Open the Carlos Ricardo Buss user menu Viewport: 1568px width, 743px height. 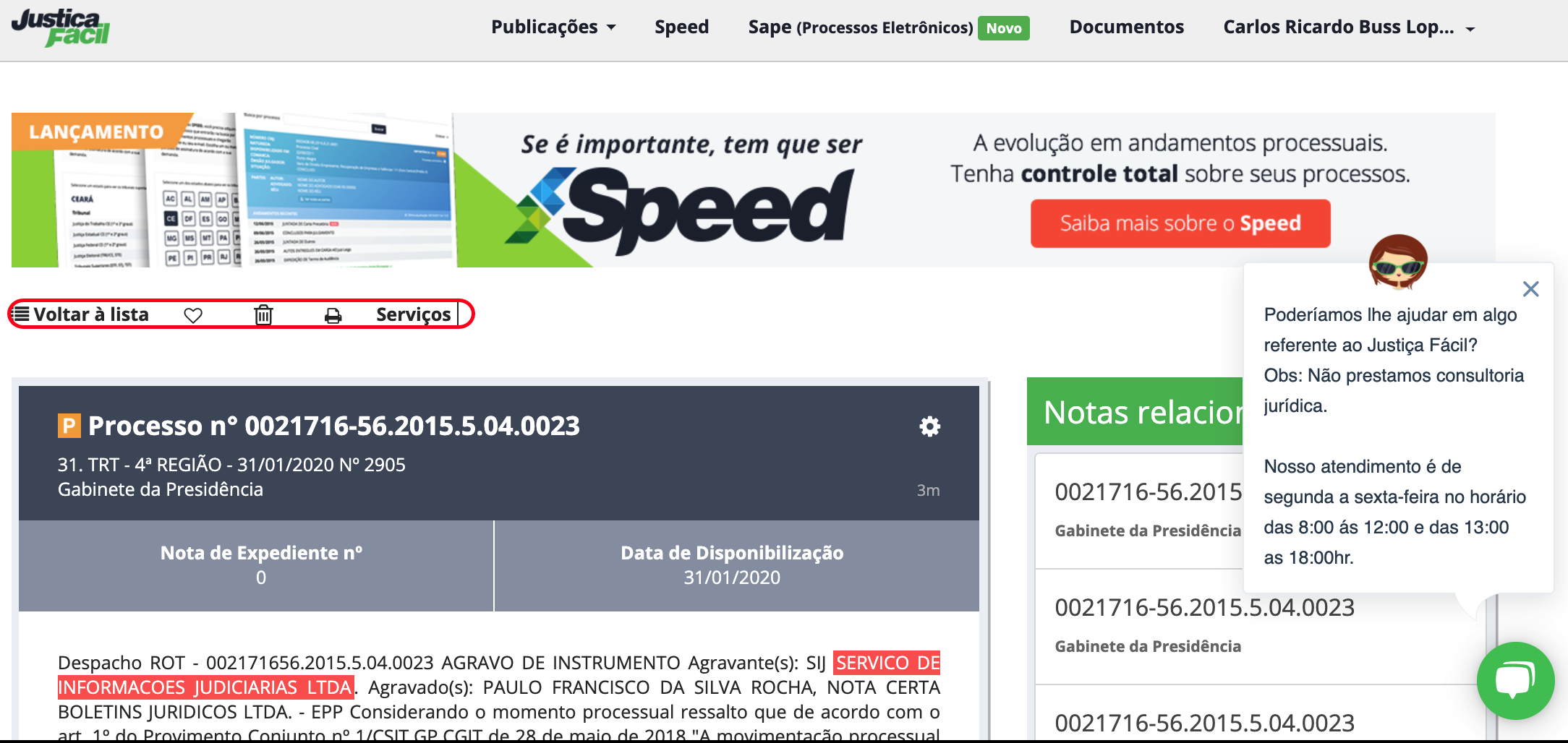click(1348, 27)
